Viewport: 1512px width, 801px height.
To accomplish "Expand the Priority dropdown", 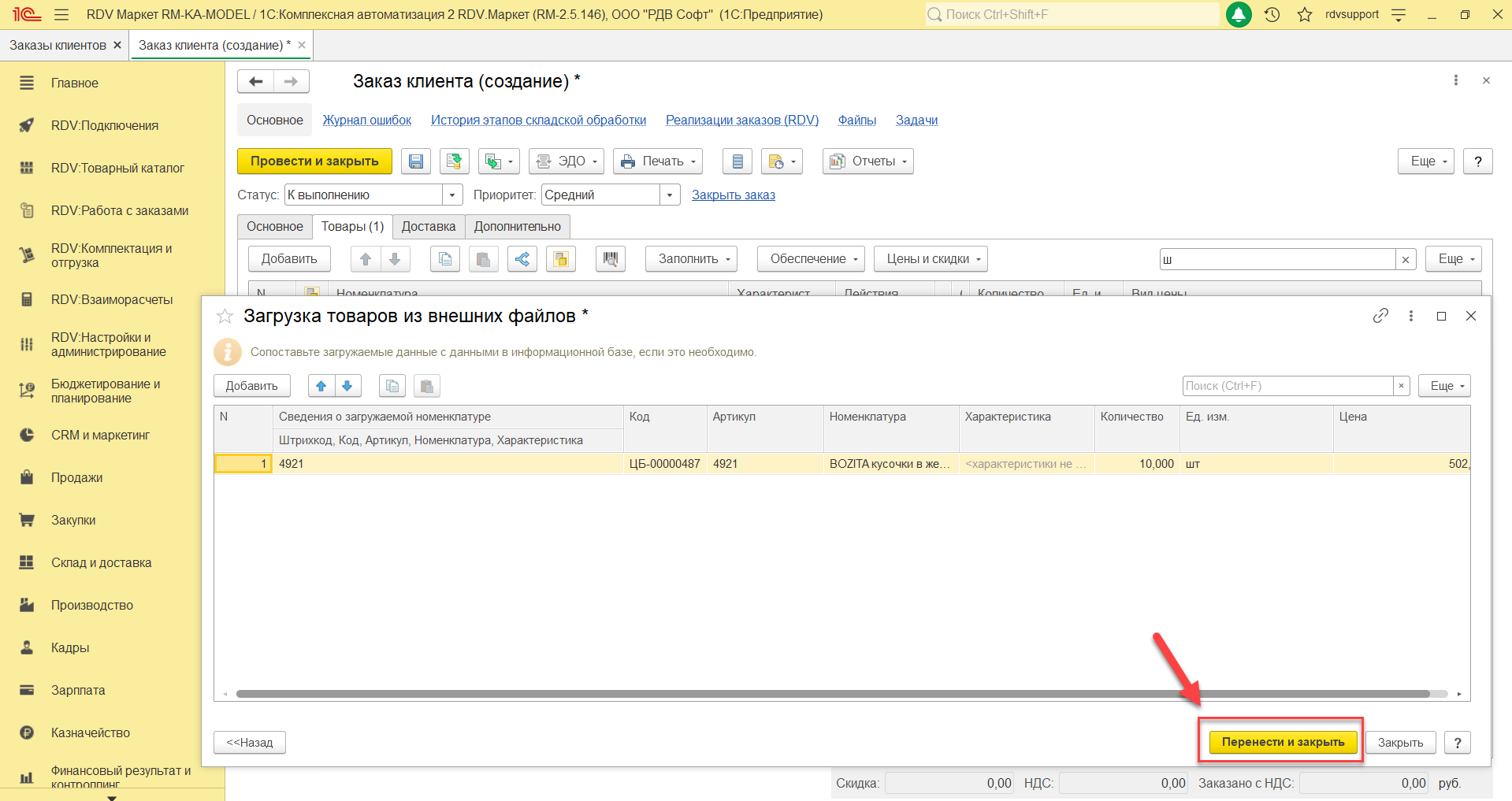I will pyautogui.click(x=669, y=195).
